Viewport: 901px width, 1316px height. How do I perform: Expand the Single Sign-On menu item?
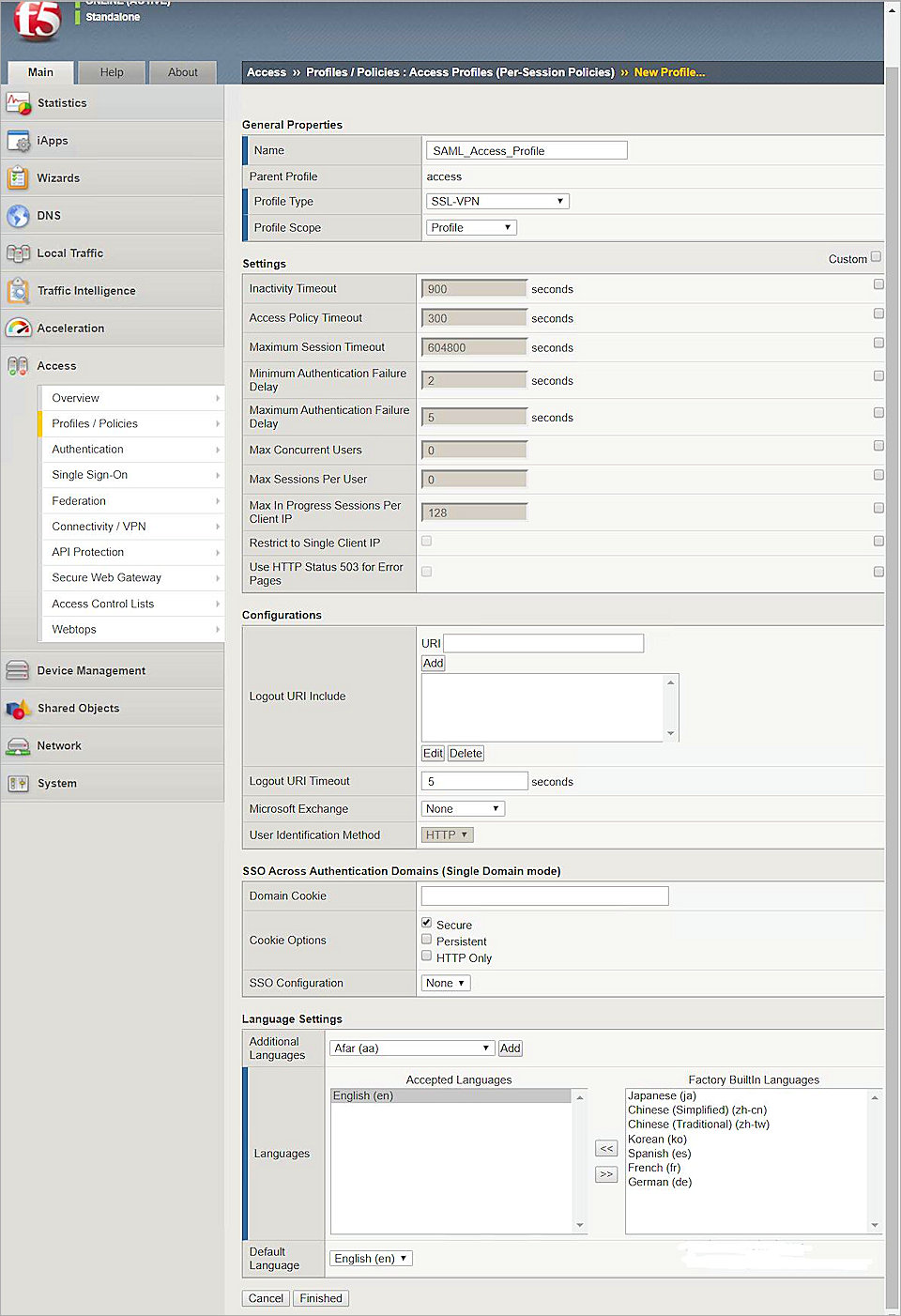tap(89, 474)
